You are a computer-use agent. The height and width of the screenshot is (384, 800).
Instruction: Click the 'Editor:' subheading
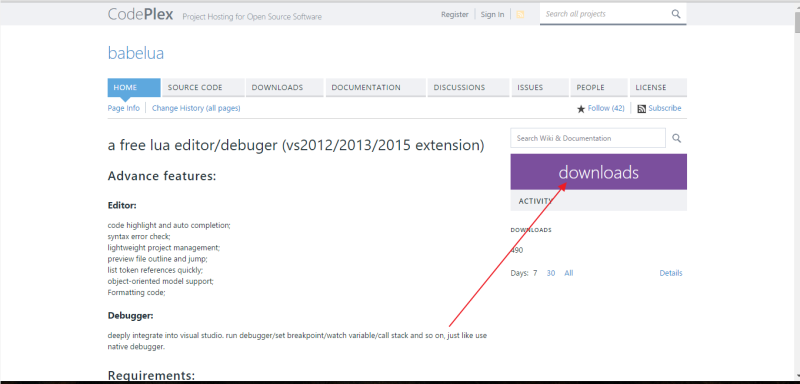pos(122,206)
